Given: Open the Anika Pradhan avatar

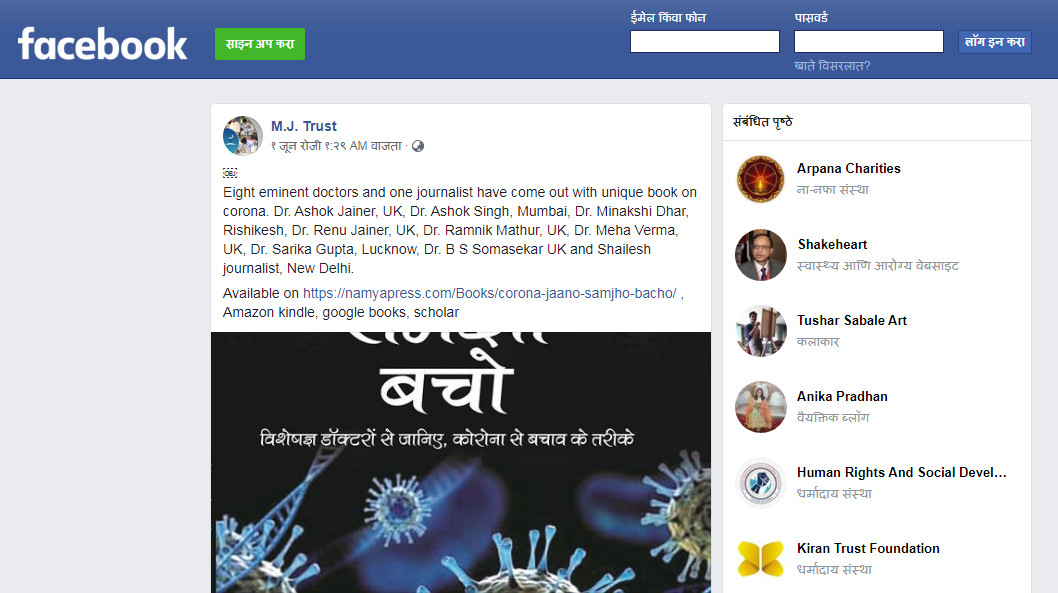Looking at the screenshot, I should 760,407.
